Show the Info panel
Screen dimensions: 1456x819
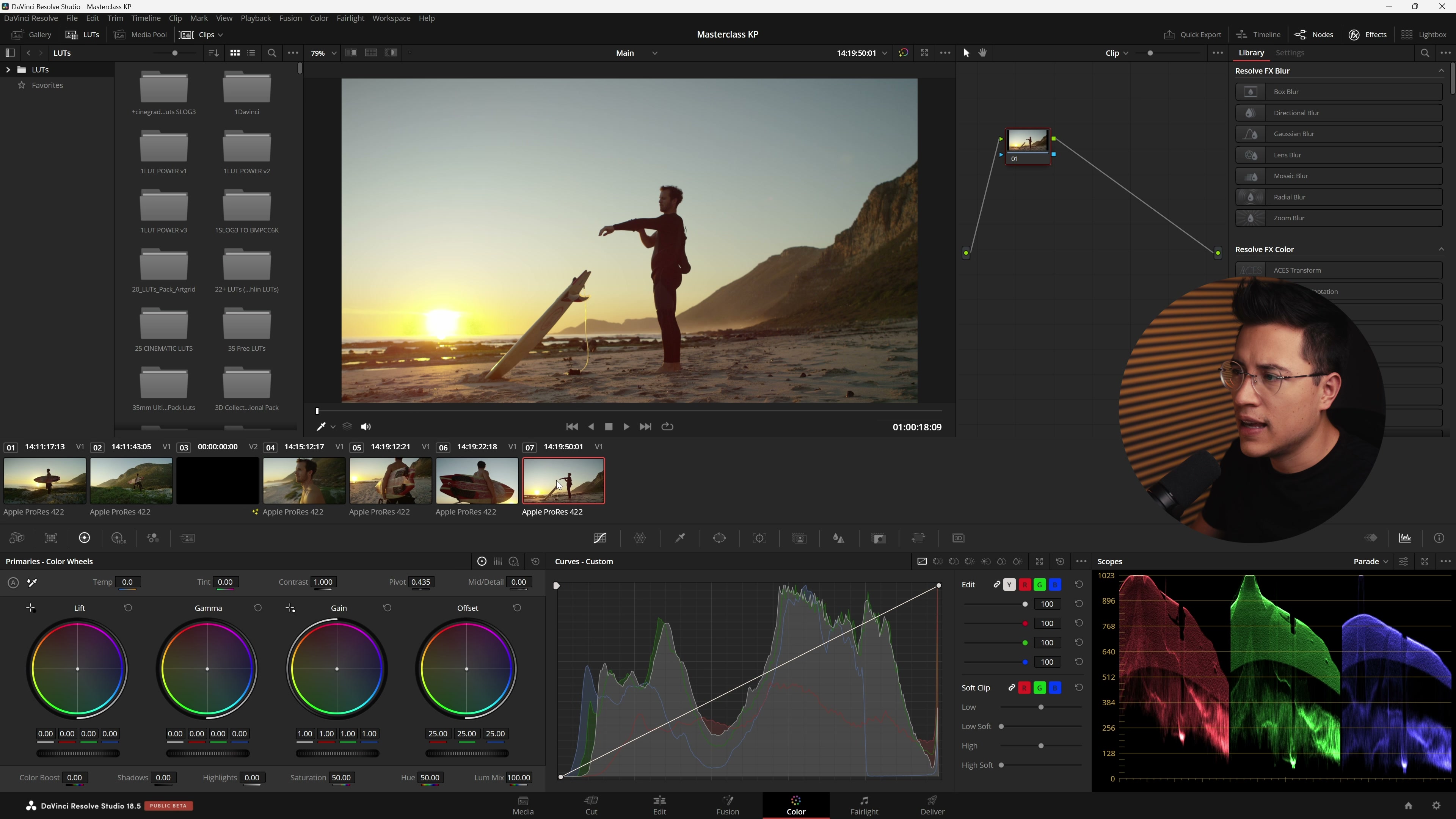pos(1439,538)
